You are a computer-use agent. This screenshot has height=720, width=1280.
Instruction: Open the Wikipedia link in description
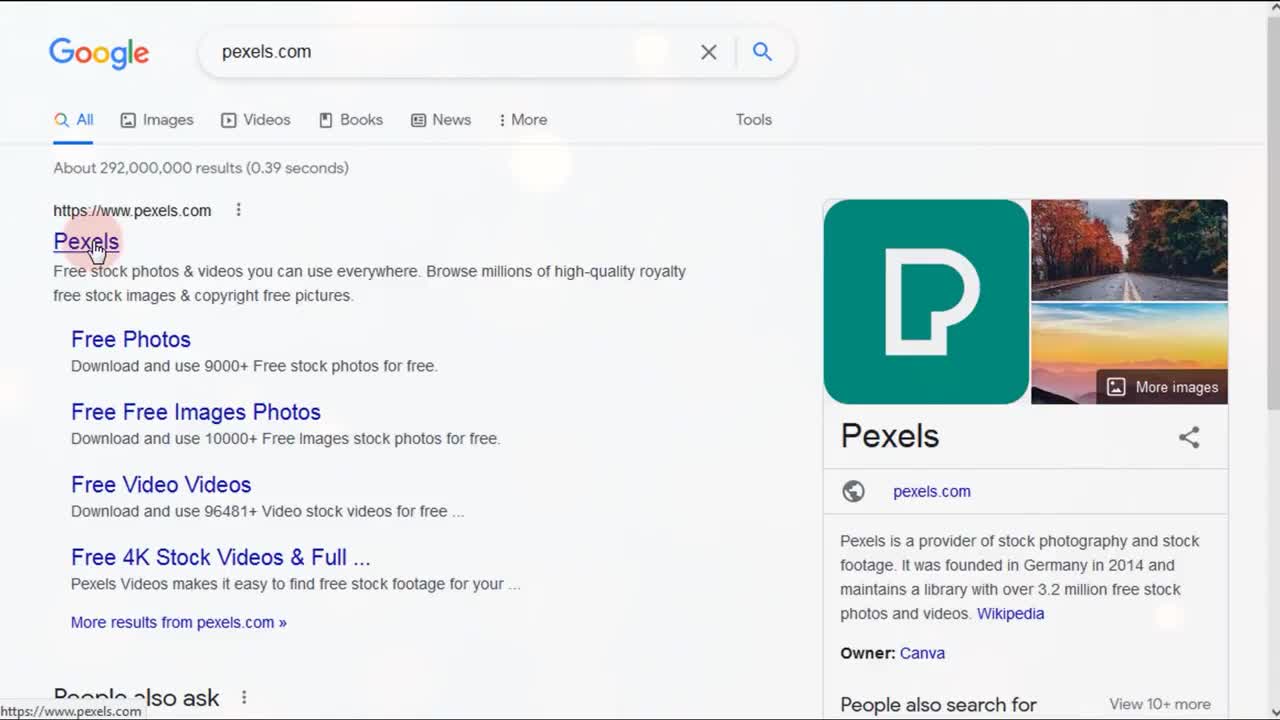[1010, 614]
